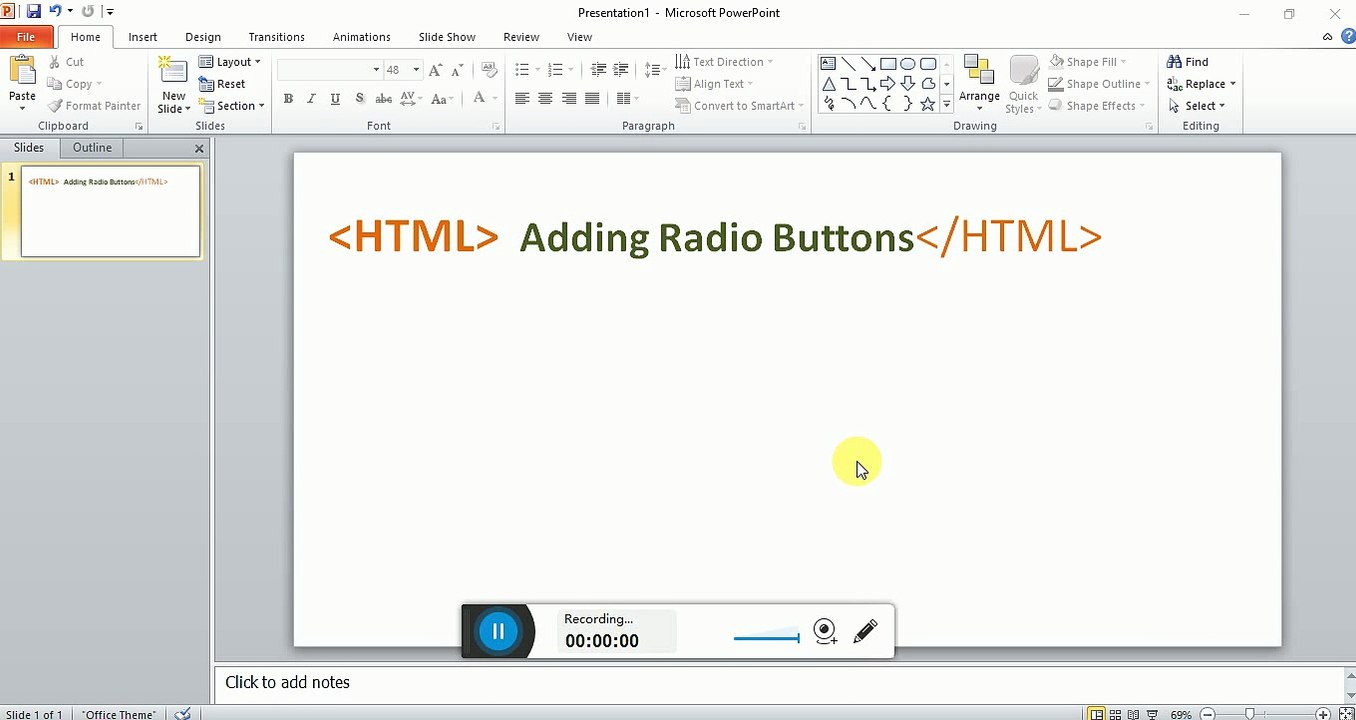Select the Isosceles Triangle shape

point(828,84)
